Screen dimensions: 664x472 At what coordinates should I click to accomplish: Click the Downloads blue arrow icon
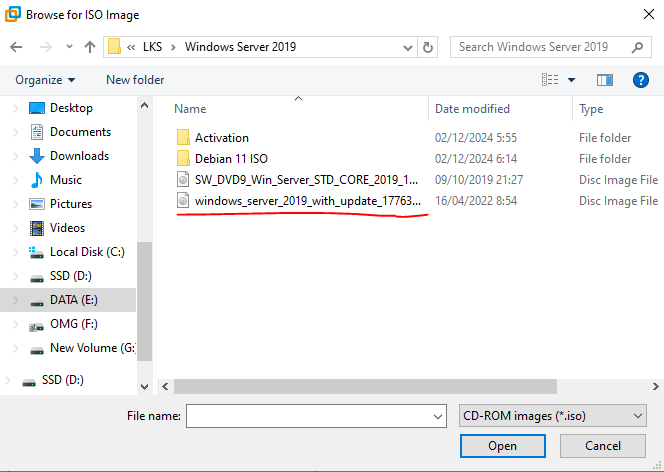pyautogui.click(x=37, y=156)
